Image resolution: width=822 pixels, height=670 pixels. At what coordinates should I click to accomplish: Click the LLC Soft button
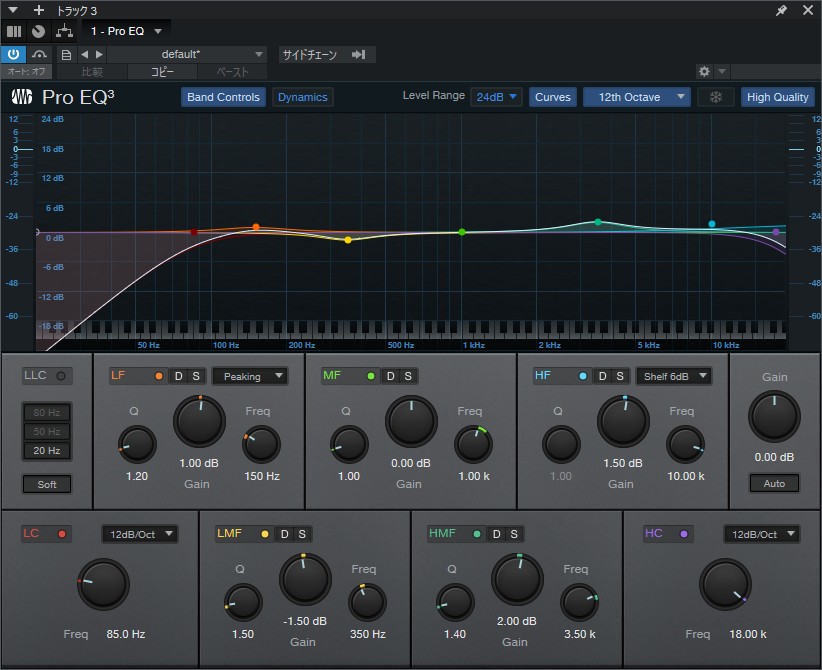click(47, 484)
